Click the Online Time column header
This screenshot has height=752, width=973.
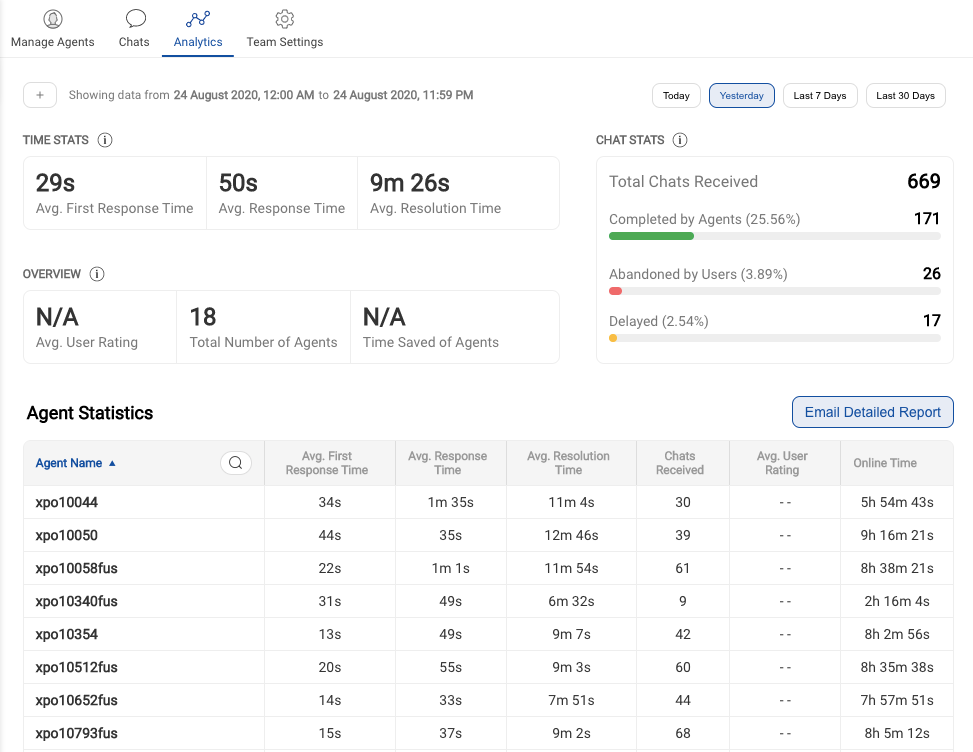pyautogui.click(x=885, y=462)
